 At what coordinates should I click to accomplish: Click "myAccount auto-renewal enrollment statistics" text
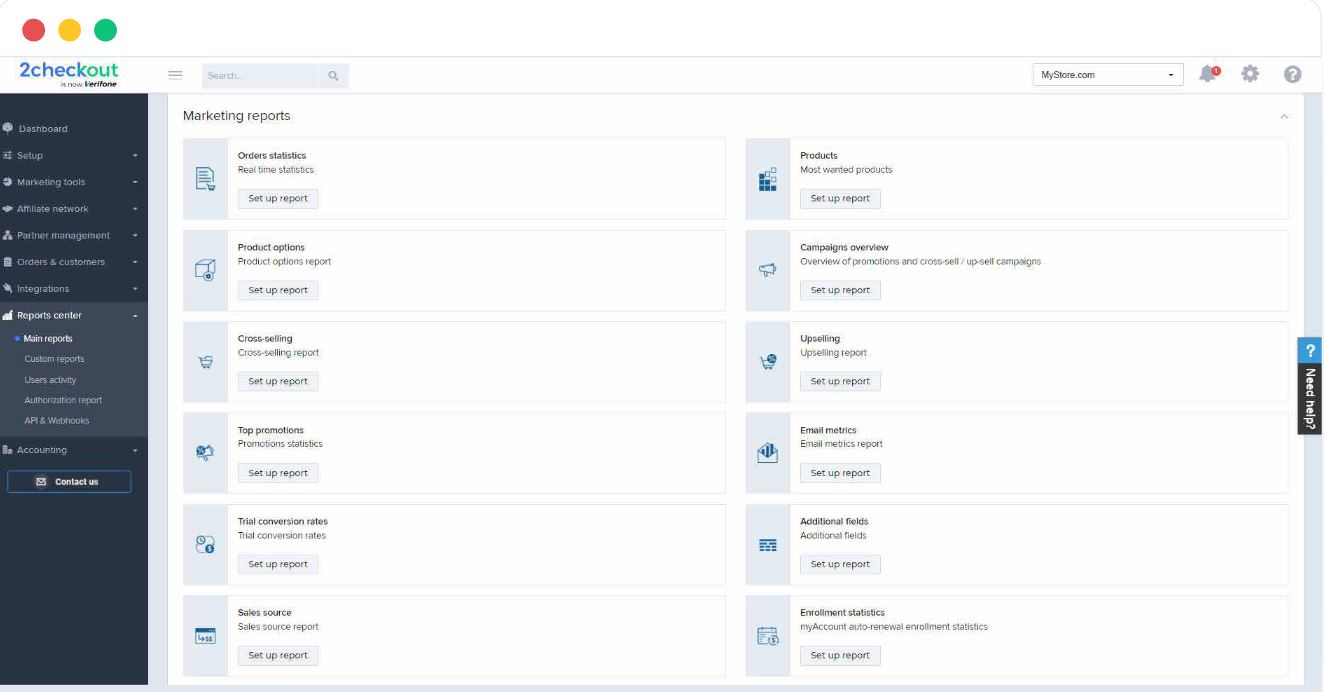[x=894, y=627]
